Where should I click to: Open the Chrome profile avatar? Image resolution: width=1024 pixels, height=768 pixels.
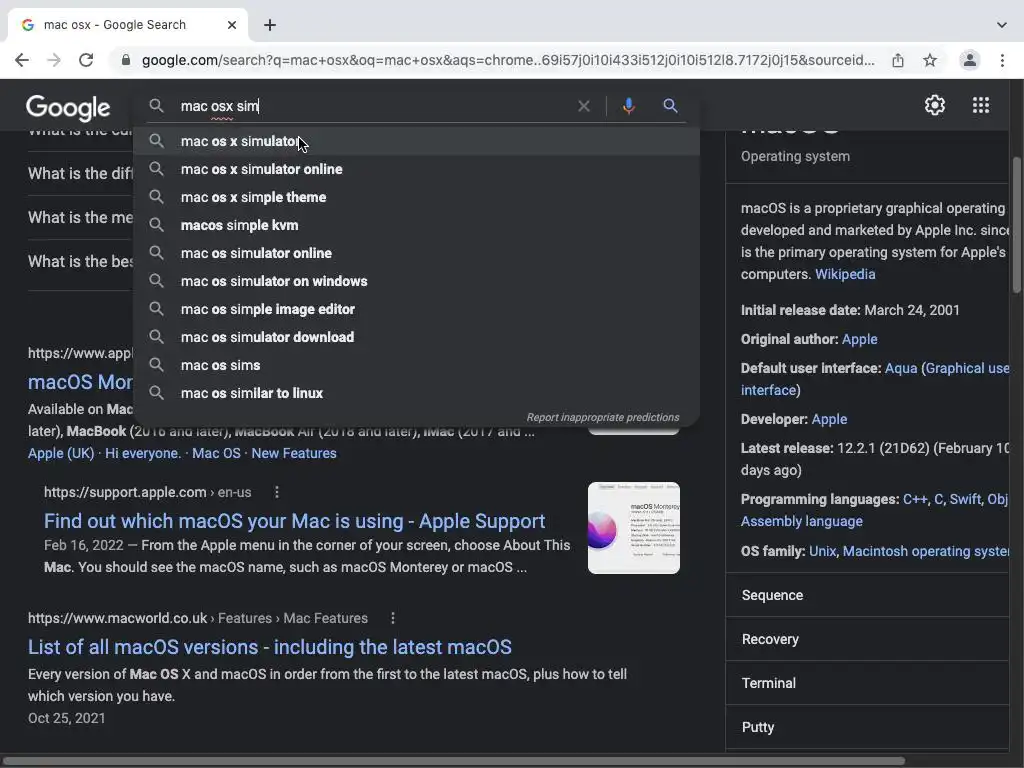point(970,60)
